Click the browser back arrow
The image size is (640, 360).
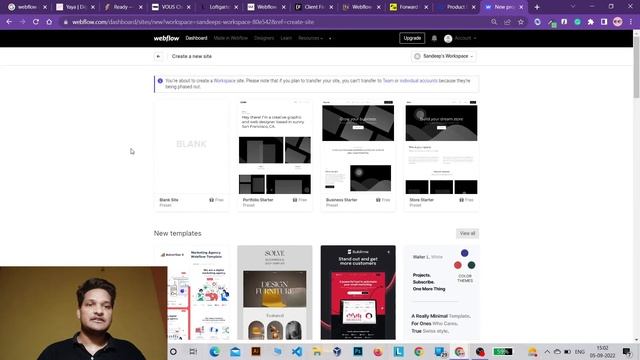[x=9, y=22]
